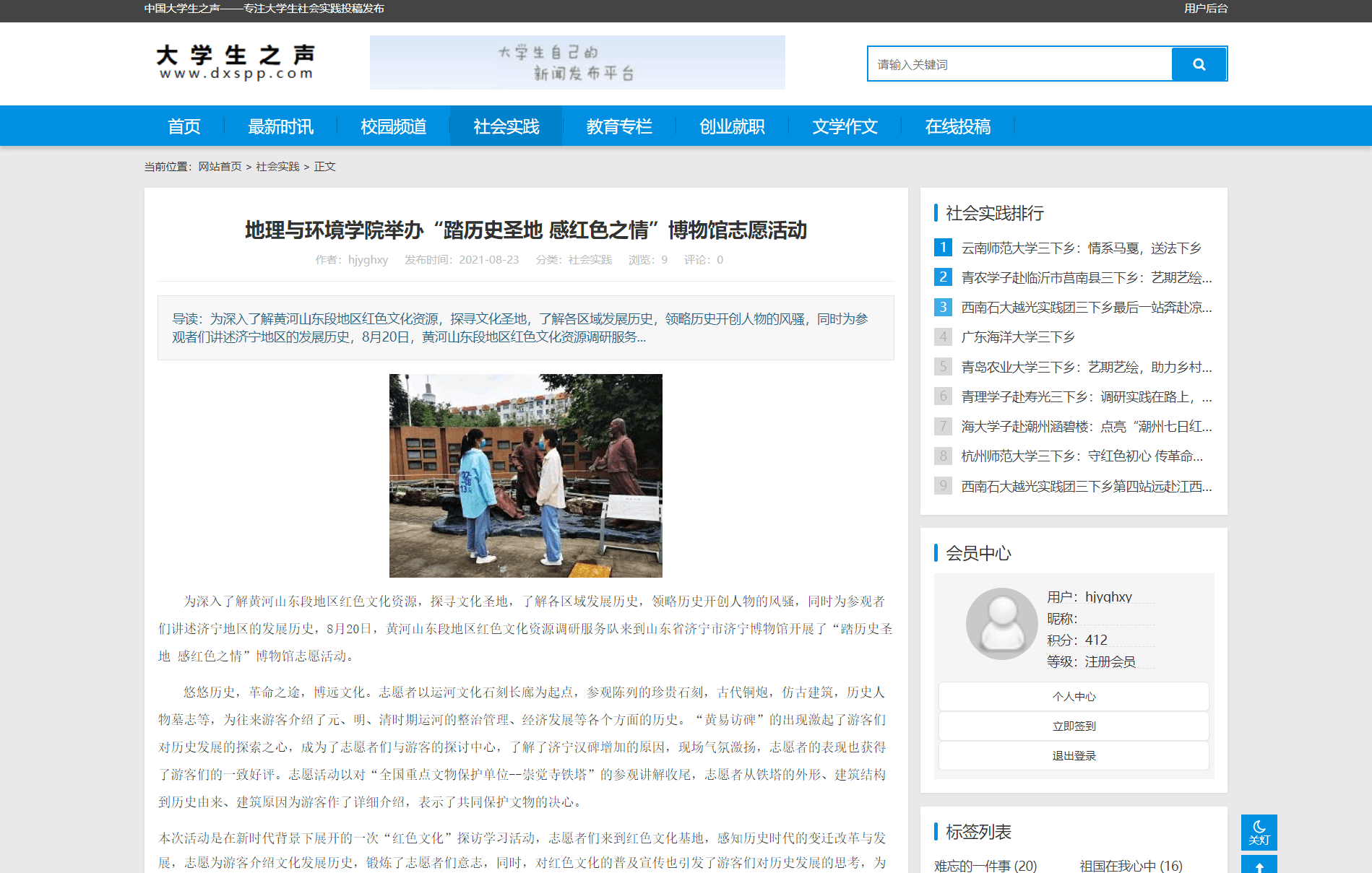Open the 文学作文 navigation tab

[845, 126]
